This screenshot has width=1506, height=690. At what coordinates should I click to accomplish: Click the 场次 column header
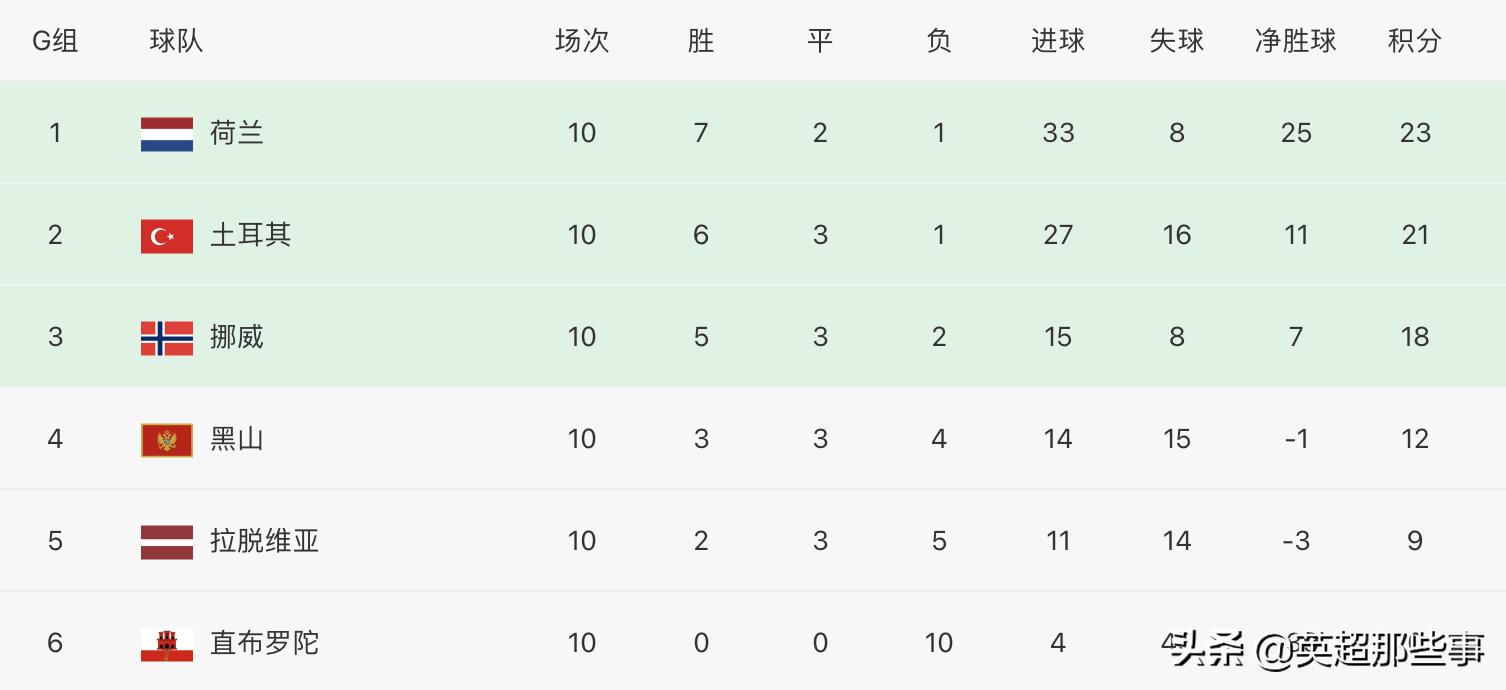coord(582,41)
